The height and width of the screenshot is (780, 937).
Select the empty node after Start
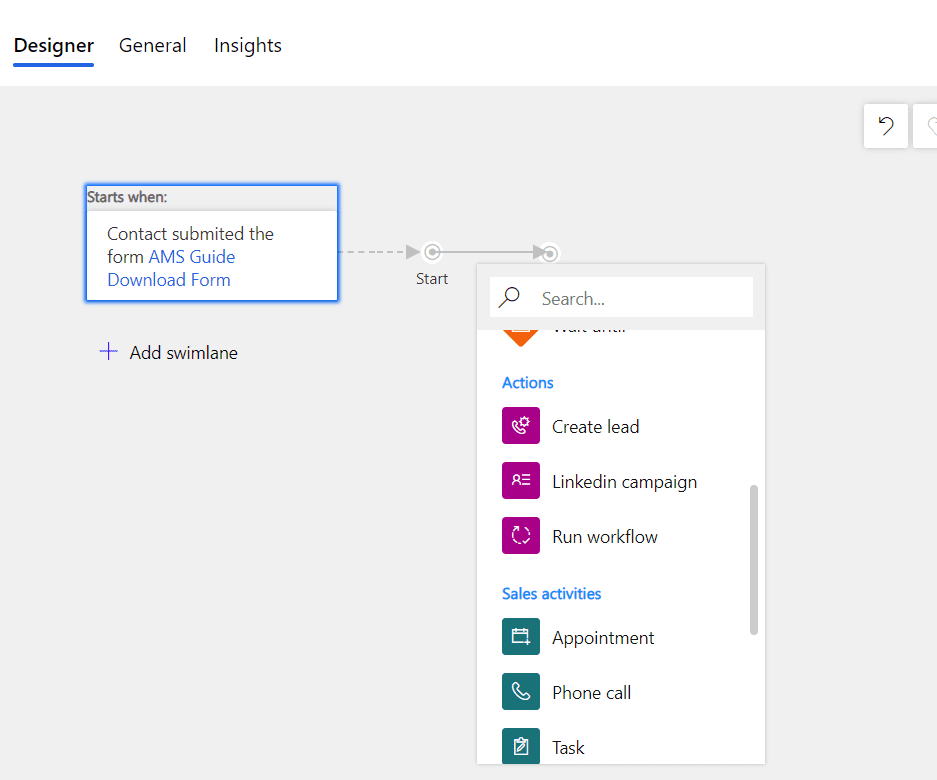(x=550, y=253)
